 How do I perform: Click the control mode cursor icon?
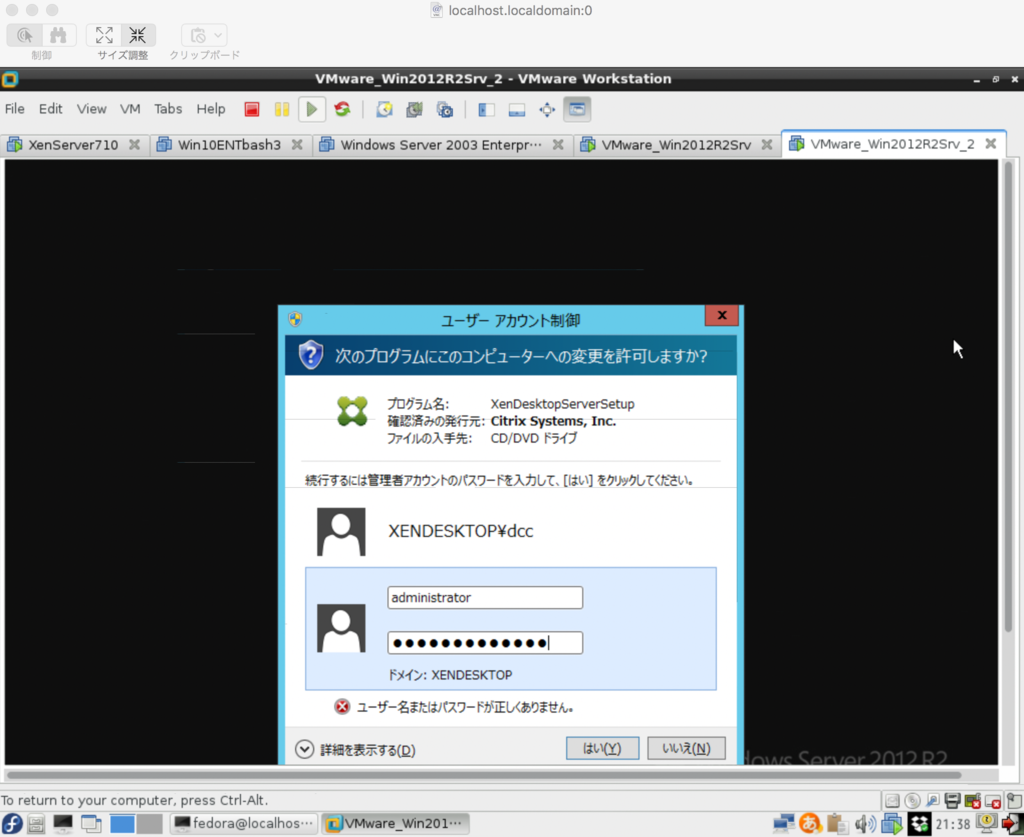pos(25,35)
